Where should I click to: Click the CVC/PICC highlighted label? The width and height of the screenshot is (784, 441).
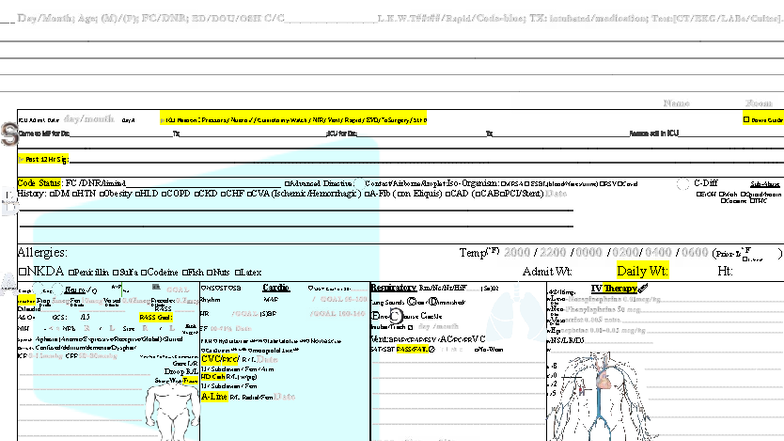220,359
